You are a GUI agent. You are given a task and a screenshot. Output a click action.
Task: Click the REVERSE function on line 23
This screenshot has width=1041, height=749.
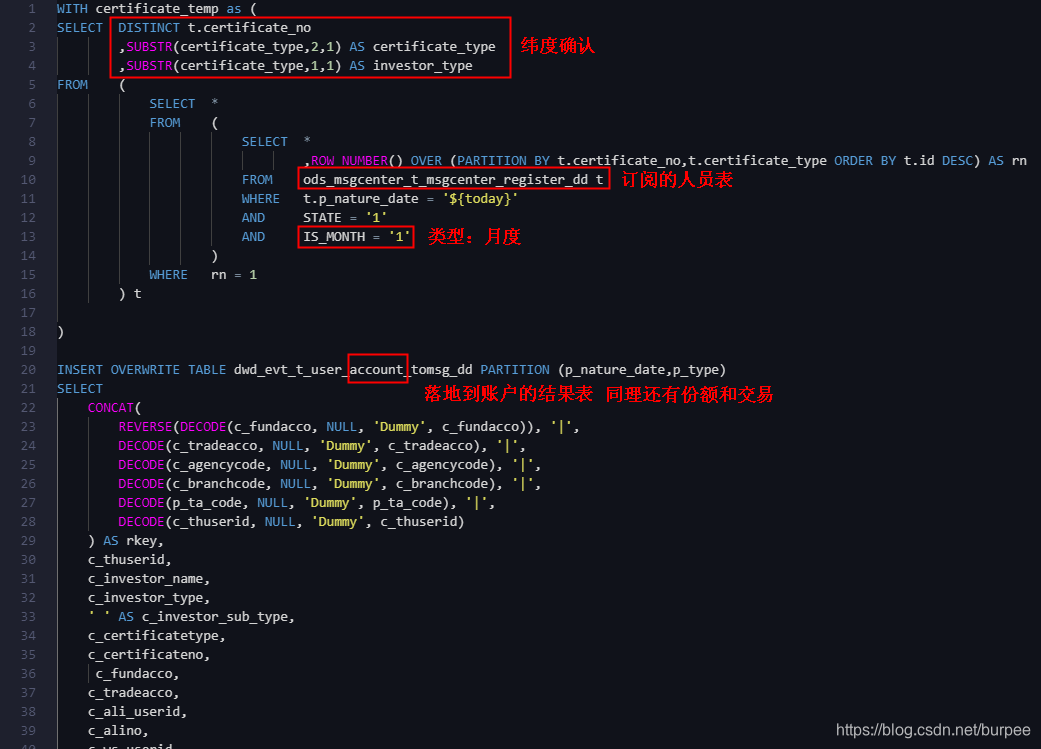pyautogui.click(x=145, y=427)
